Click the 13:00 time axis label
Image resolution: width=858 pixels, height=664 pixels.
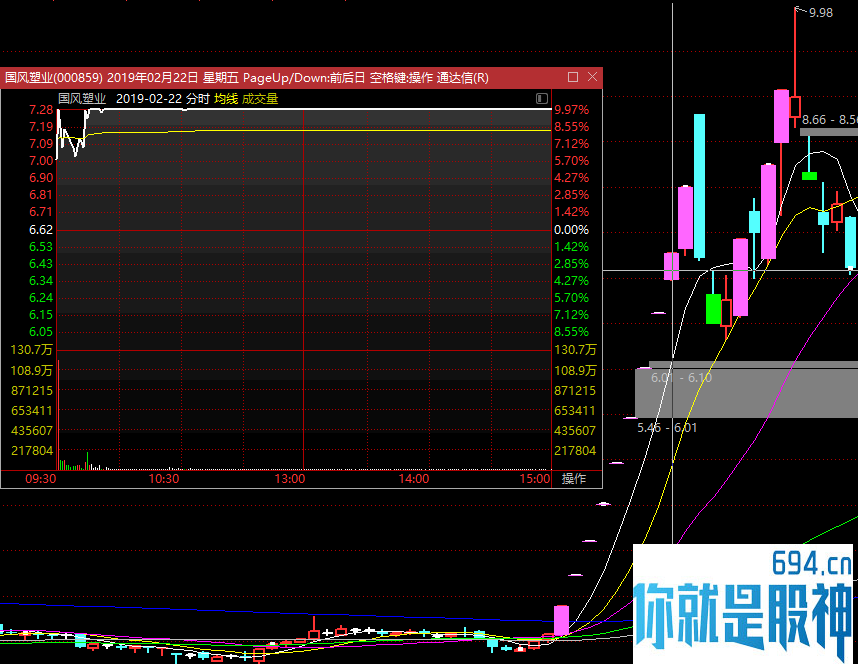point(289,479)
